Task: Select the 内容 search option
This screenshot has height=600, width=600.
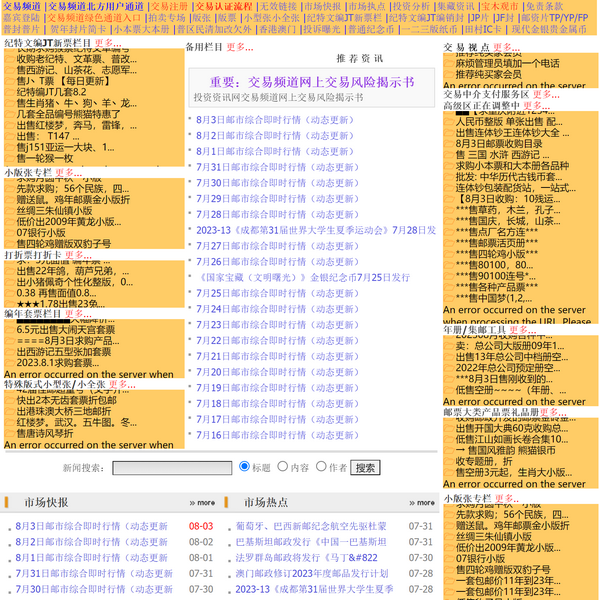Action: tap(281, 467)
